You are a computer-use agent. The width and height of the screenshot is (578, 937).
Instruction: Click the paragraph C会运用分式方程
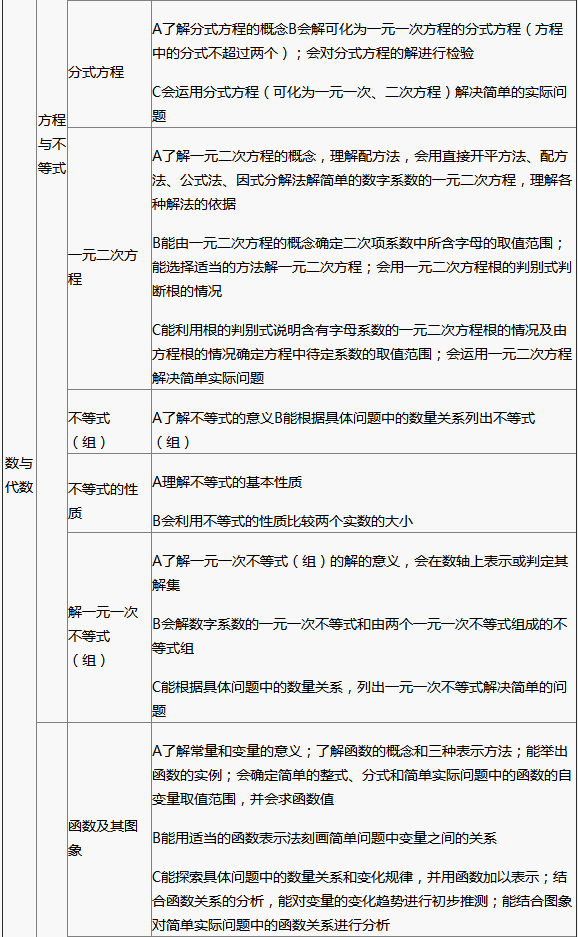(x=360, y=104)
